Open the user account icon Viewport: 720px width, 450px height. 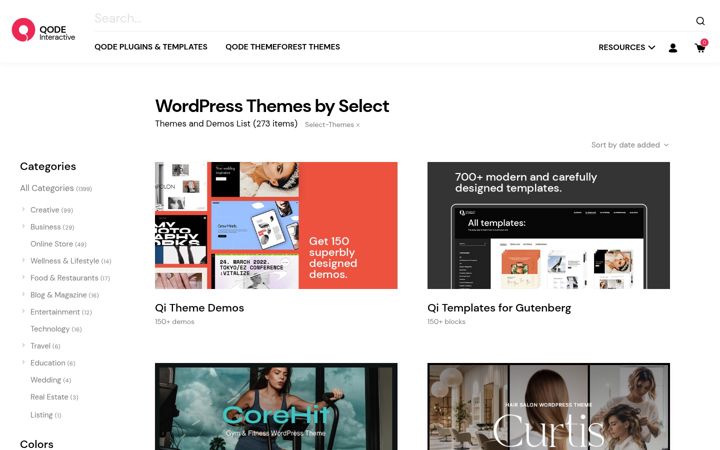[673, 47]
